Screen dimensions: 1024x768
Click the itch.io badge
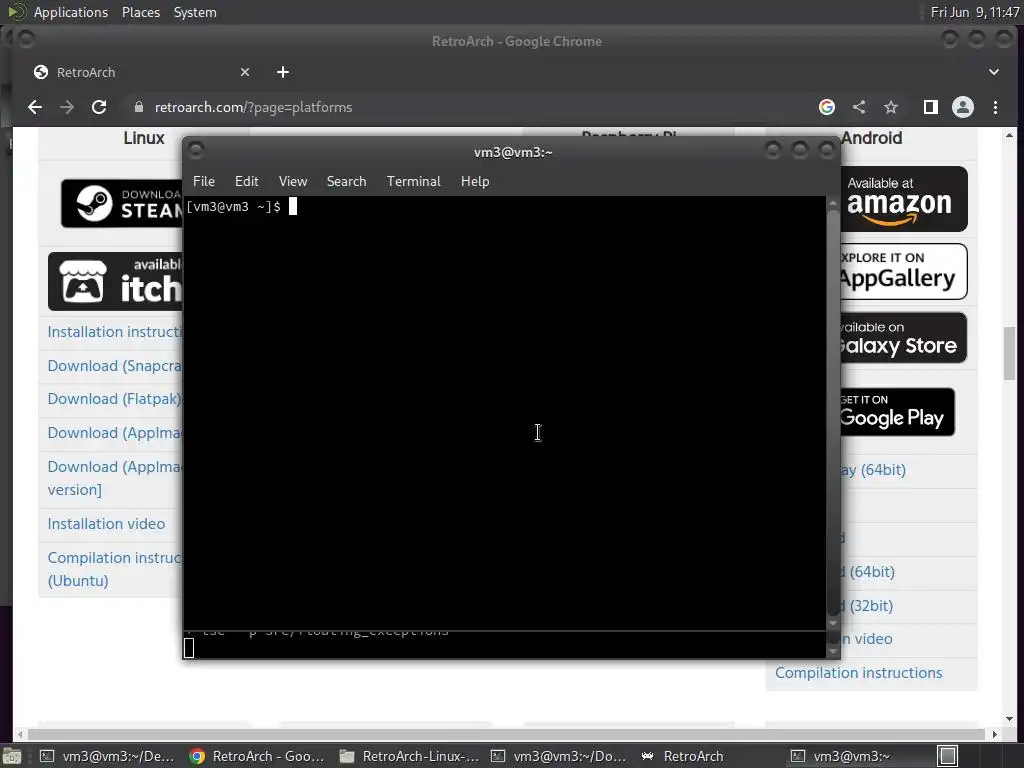(115, 281)
